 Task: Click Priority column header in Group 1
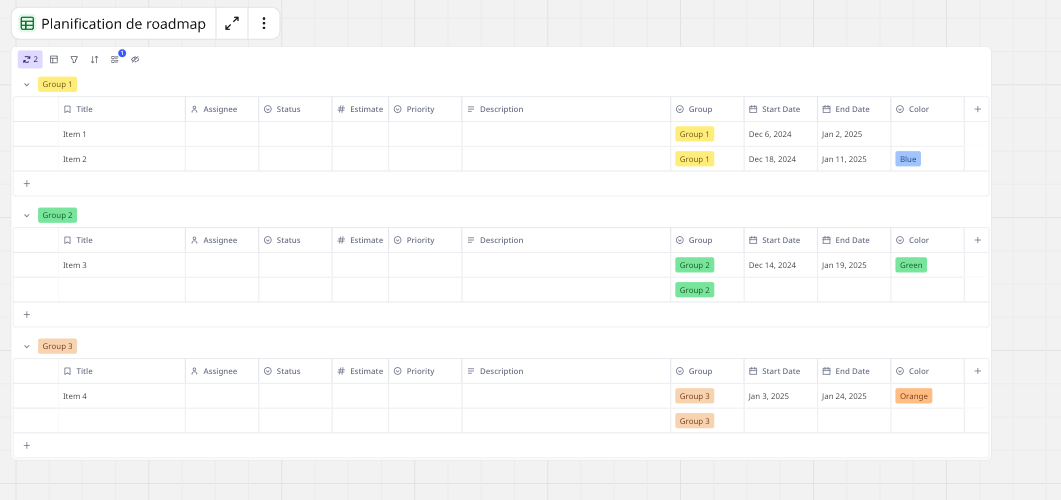point(425,109)
